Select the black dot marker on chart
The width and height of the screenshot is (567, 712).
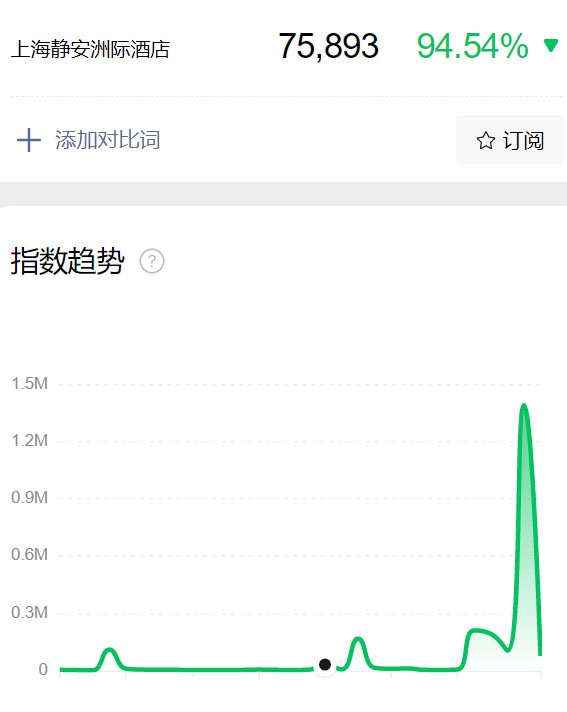click(325, 665)
